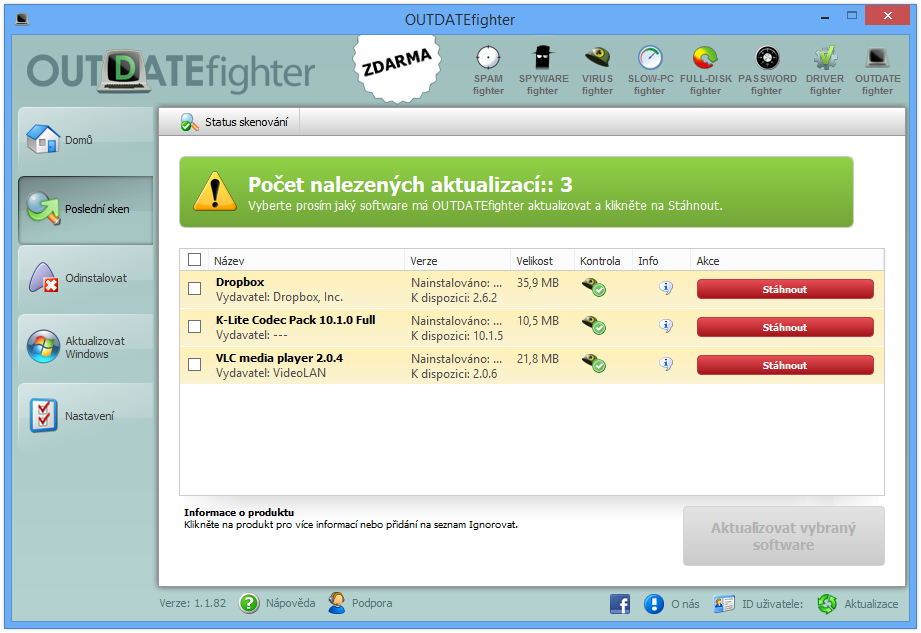Screen dimensions: 921x633
Task: Click Stáhnout for VLC media player
Action: pyautogui.click(x=785, y=365)
